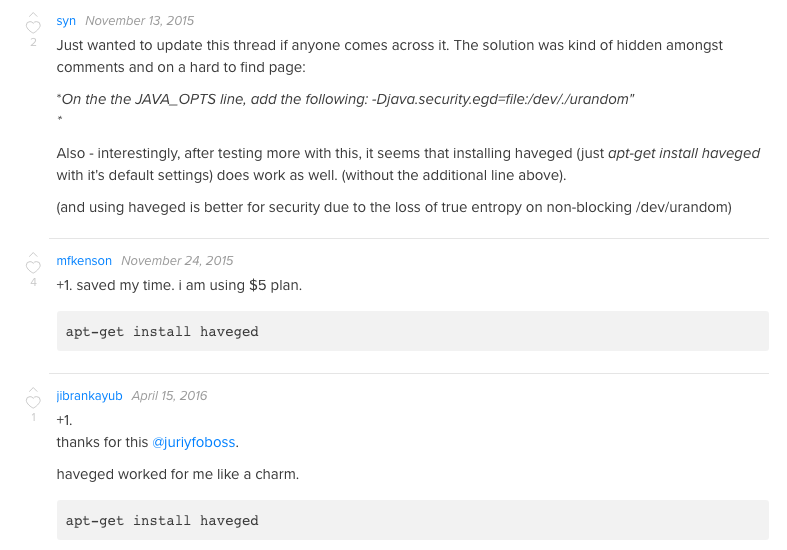This screenshot has height=550, width=787.
Task: Open syn's user profile
Action: tap(66, 21)
